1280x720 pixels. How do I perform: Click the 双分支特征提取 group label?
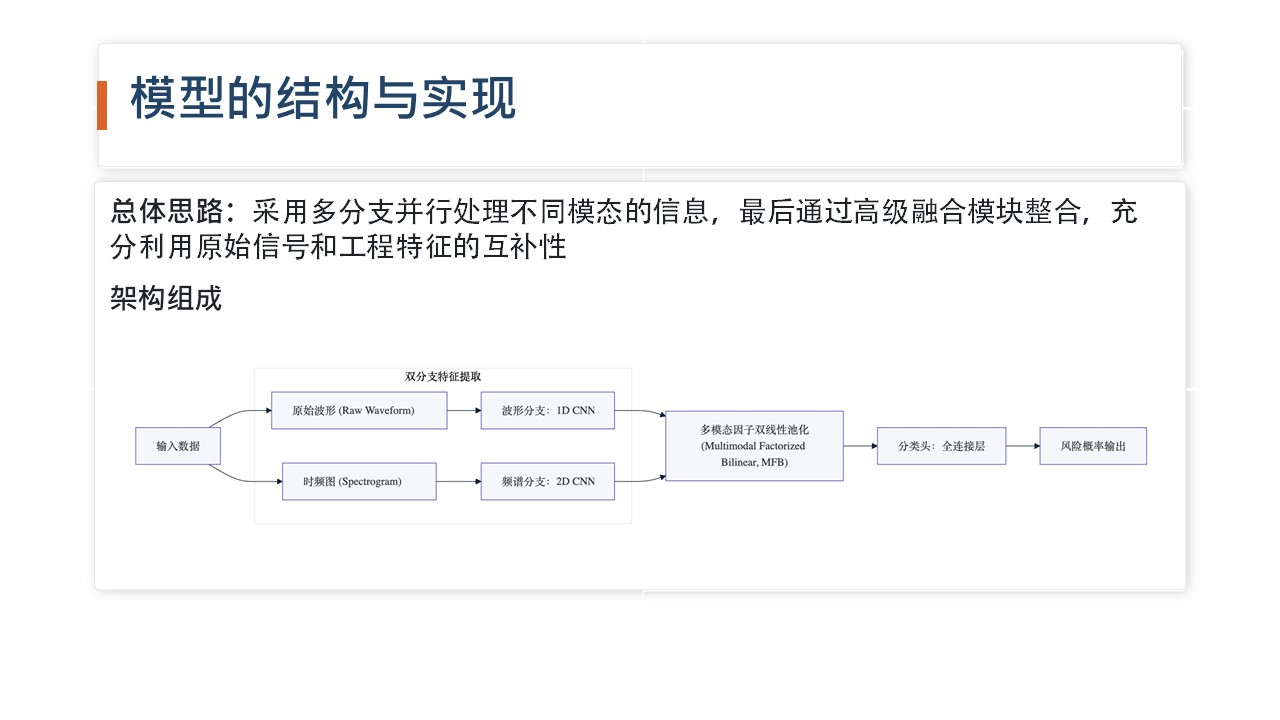click(443, 377)
